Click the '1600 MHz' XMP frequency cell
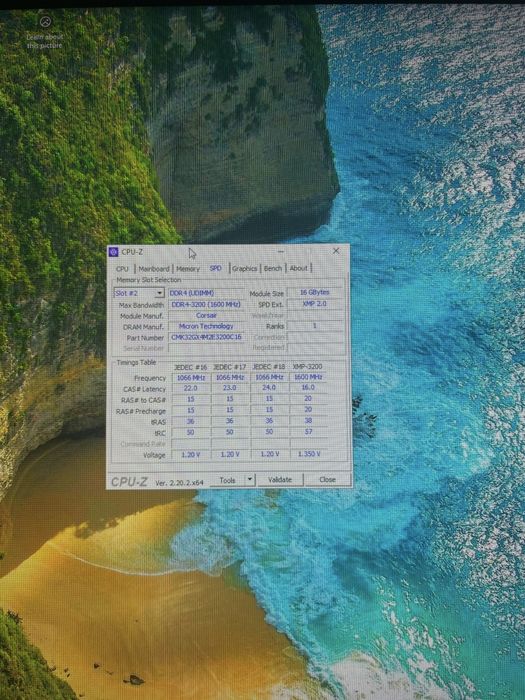This screenshot has width=525, height=700. pos(308,377)
